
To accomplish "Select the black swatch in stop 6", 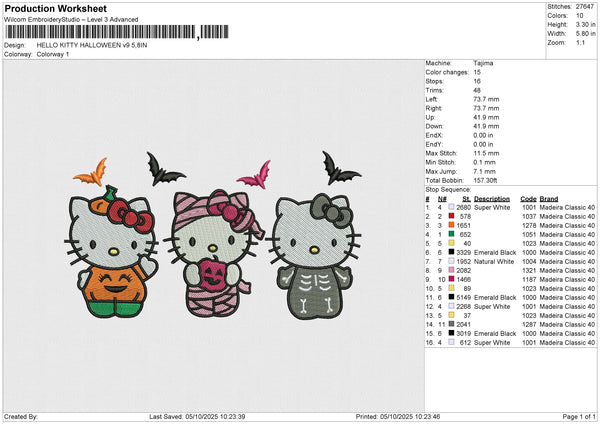I will [x=452, y=252].
